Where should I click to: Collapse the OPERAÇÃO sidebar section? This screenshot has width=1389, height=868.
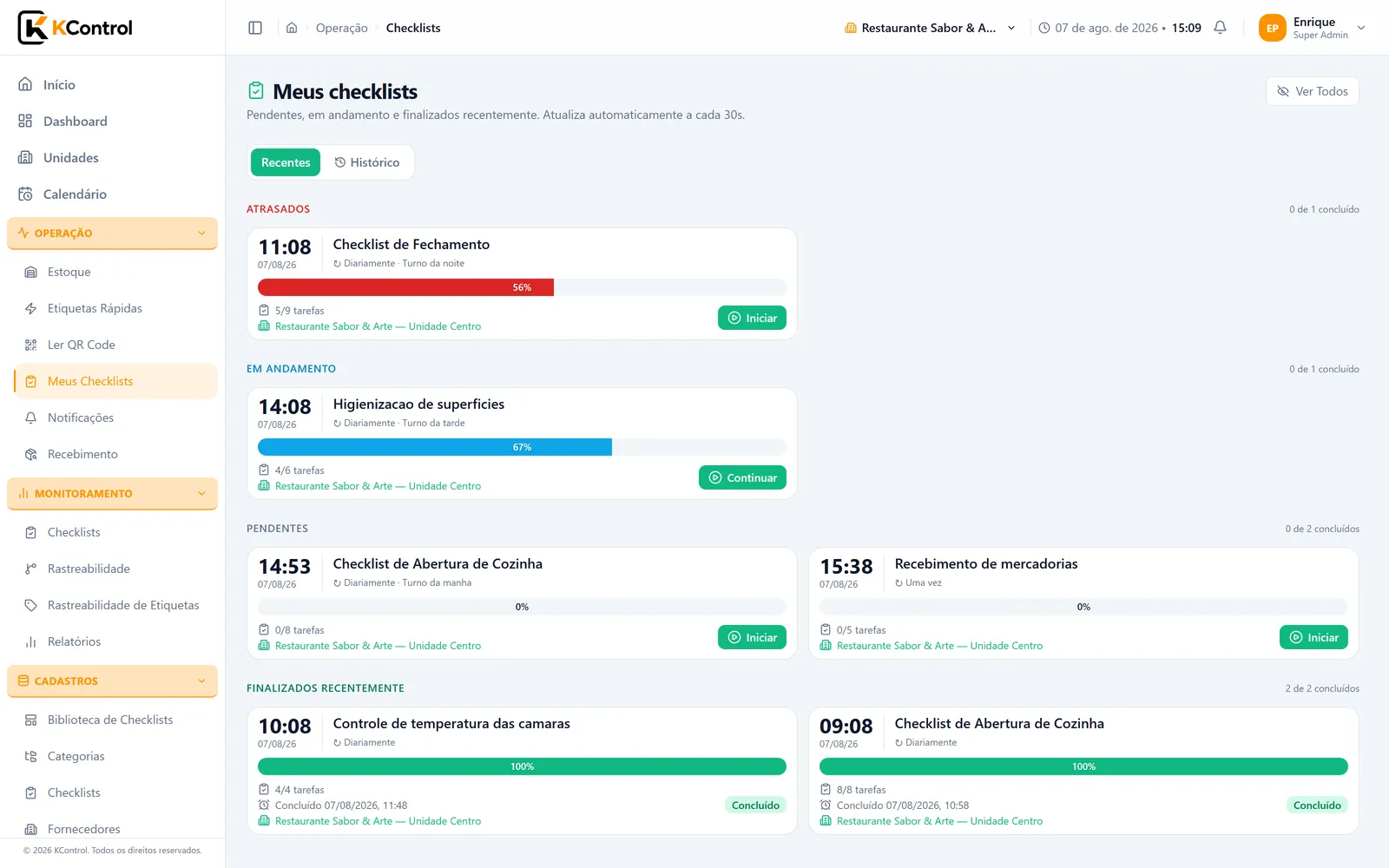coord(112,233)
